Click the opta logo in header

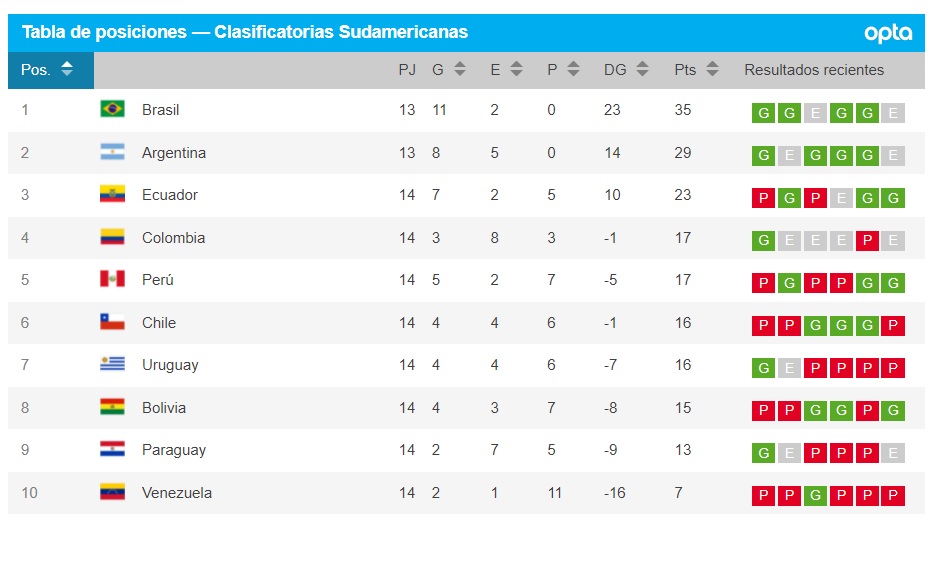[888, 33]
